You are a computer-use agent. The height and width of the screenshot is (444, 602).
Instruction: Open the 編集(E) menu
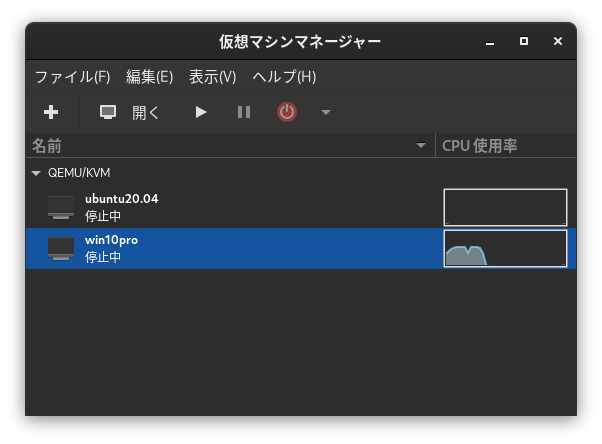pos(150,77)
